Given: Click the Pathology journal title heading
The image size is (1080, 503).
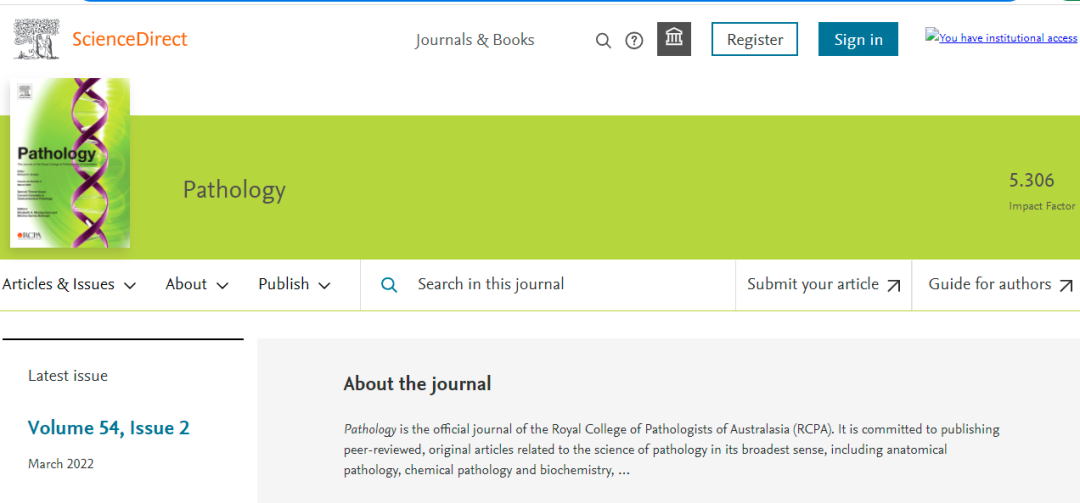Looking at the screenshot, I should (x=234, y=190).
